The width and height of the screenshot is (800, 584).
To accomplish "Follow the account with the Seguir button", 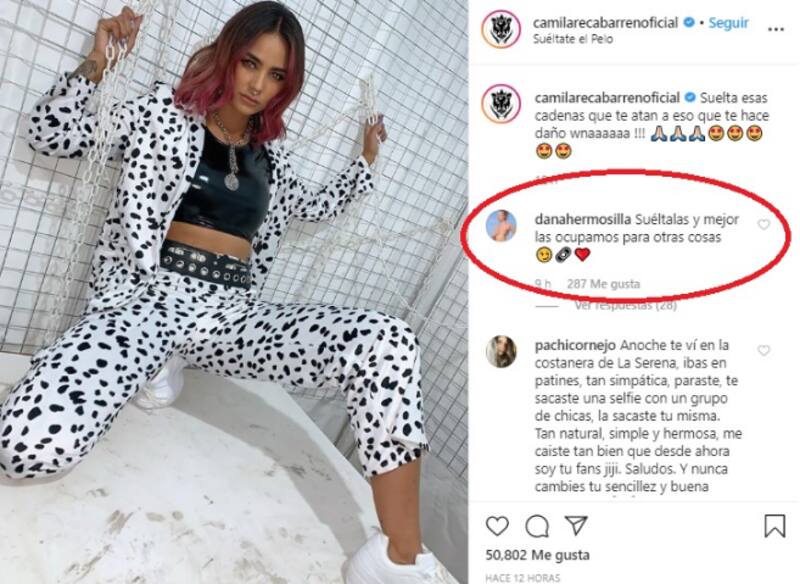I will point(729,23).
